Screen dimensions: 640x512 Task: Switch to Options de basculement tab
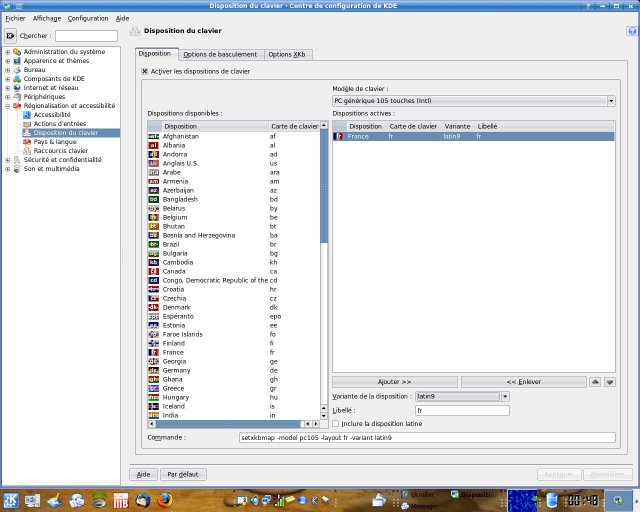(220, 54)
